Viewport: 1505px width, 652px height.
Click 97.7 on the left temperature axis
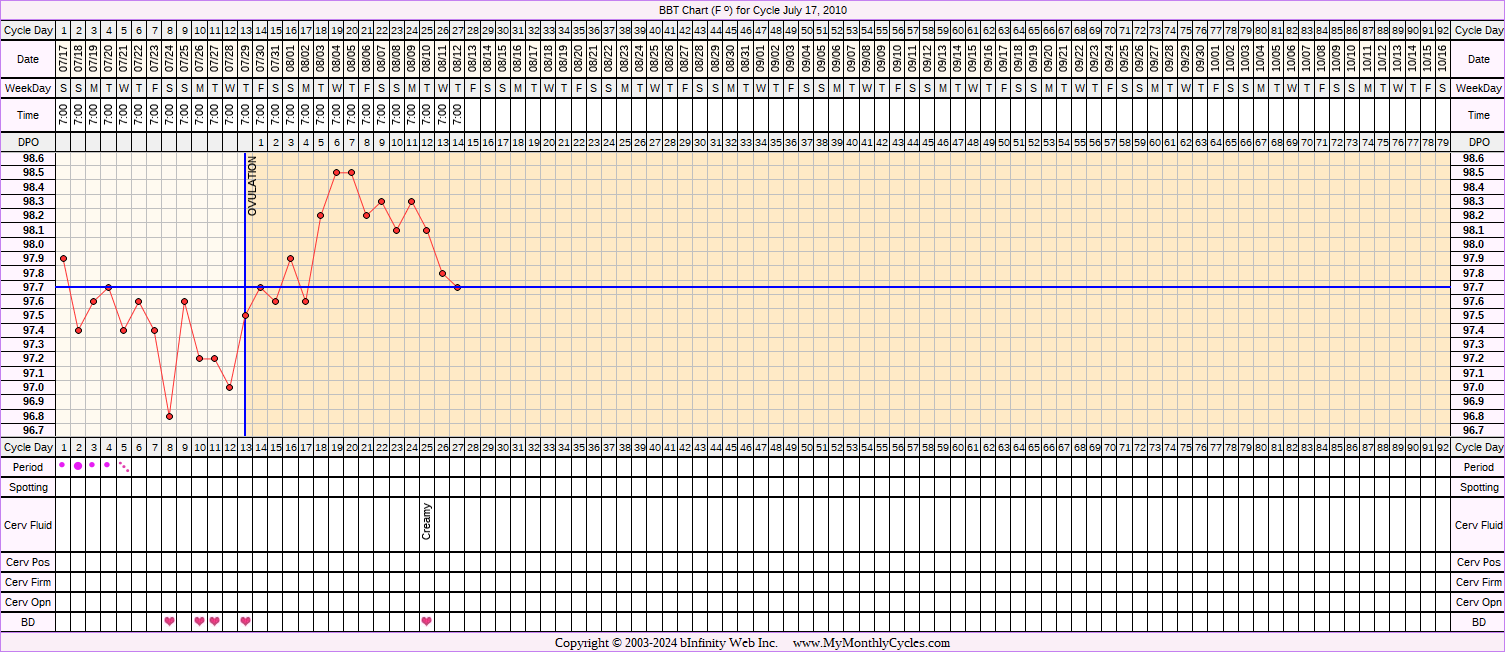pos(33,287)
